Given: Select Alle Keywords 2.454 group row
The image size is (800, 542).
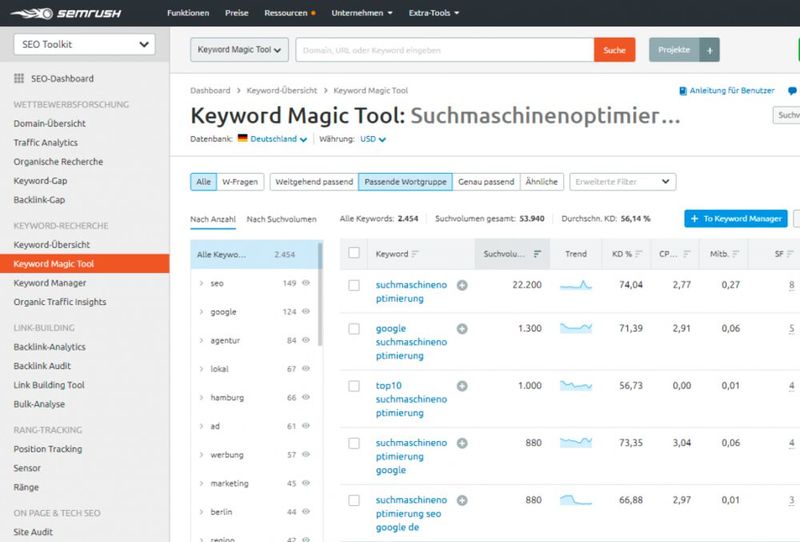Looking at the screenshot, I should [254, 254].
